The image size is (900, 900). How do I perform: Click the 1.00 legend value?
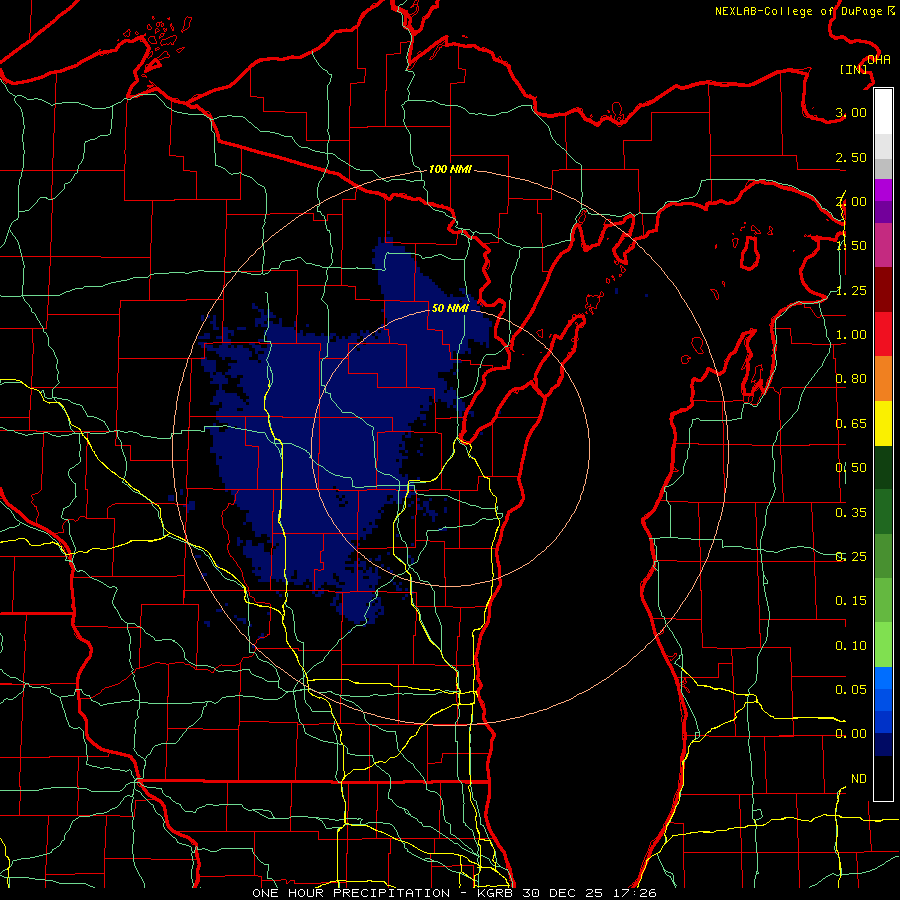coord(851,335)
